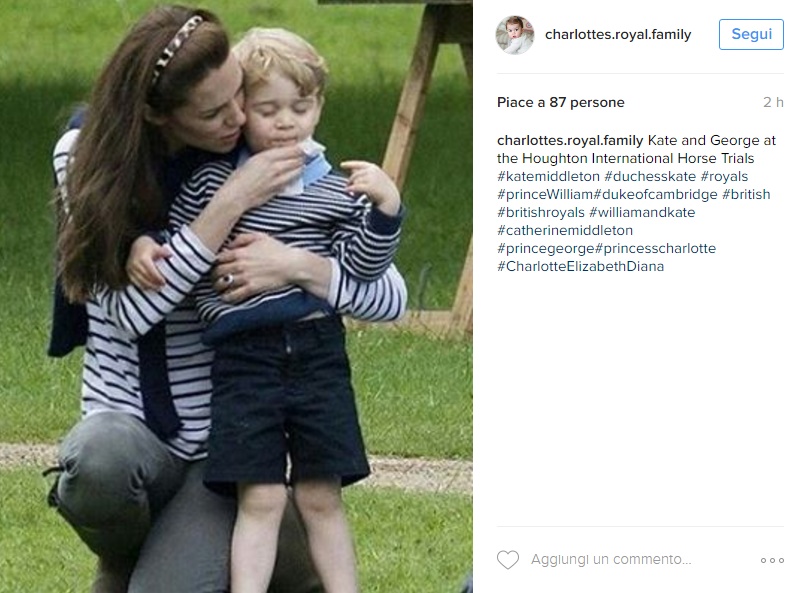The image size is (785, 593).
Task: Open the #british hashtag link
Action: point(746,194)
